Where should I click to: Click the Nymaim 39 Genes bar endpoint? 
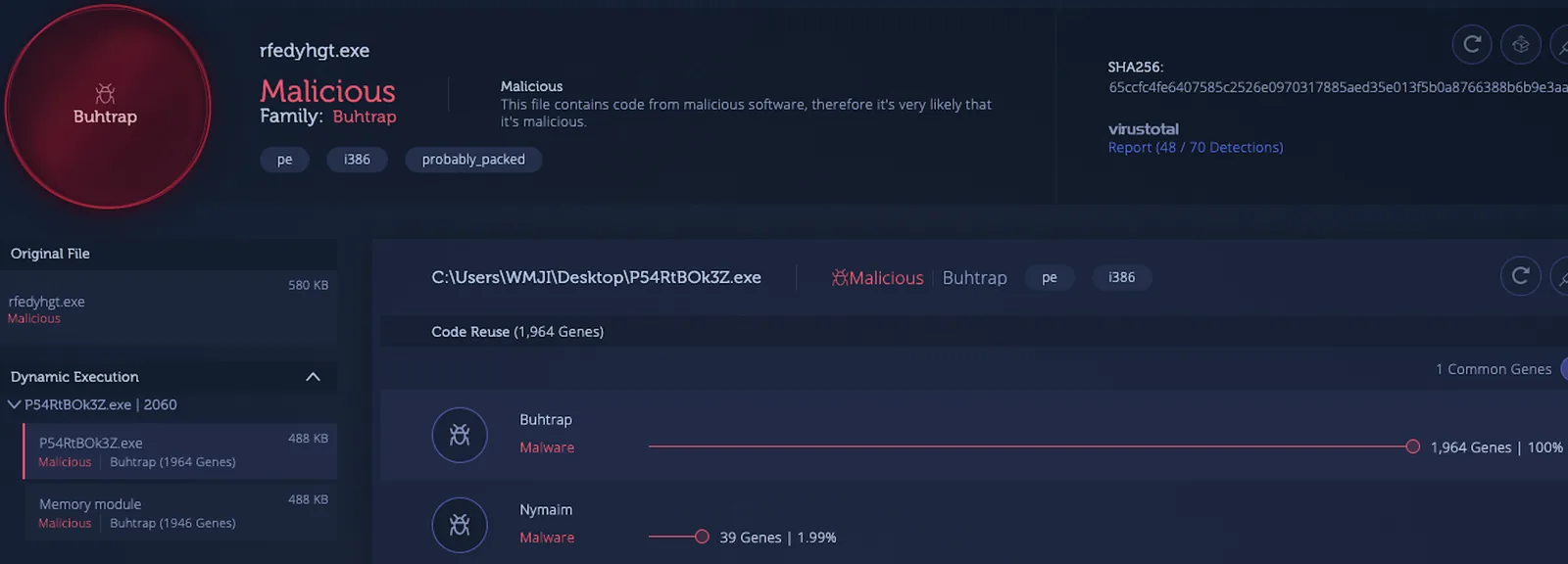702,537
